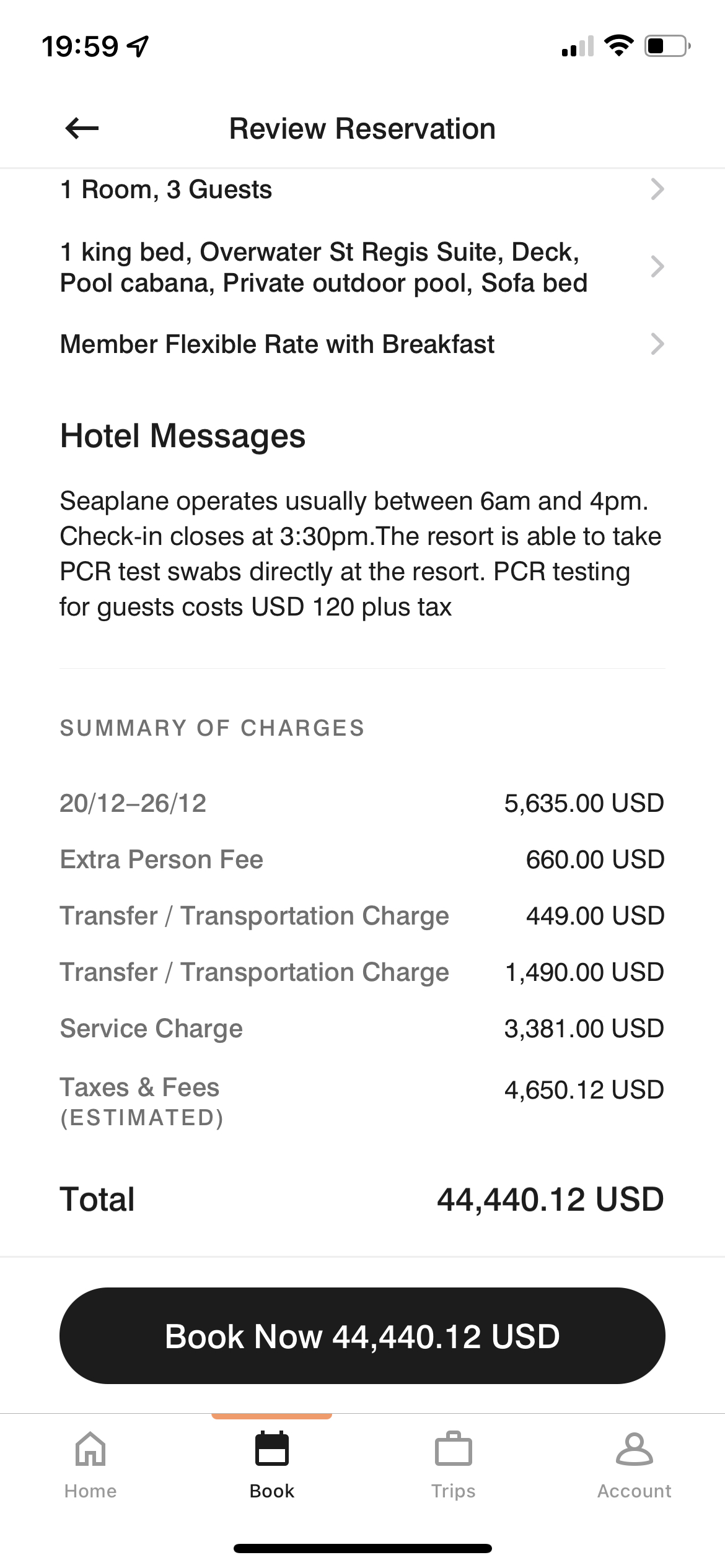Tap the Taxes & Fees estimated row
The height and width of the screenshot is (1568, 725).
click(x=362, y=1102)
